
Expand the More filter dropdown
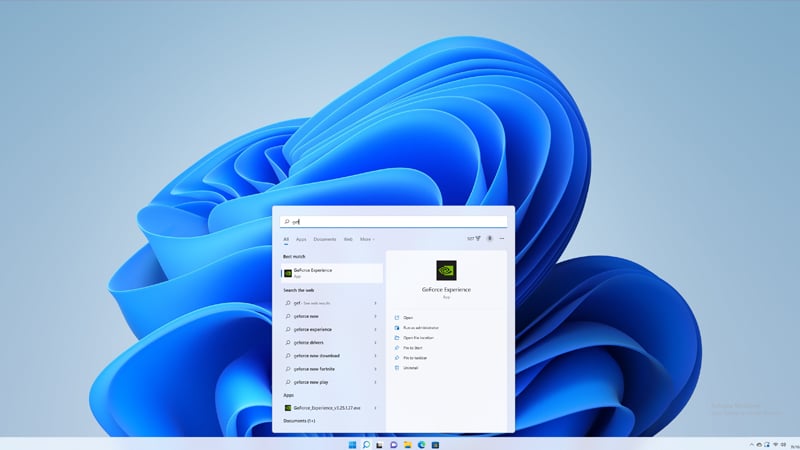pos(366,239)
